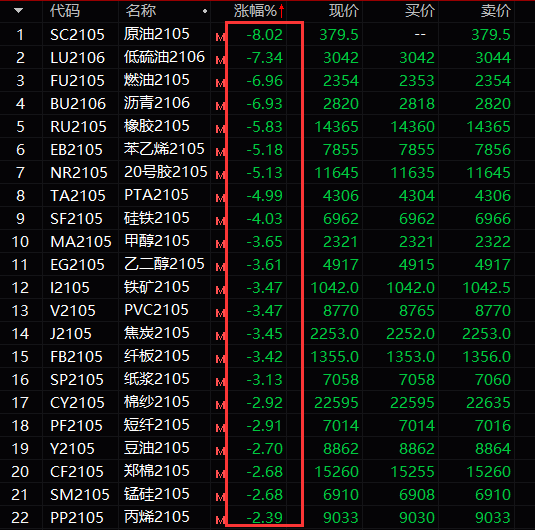
Task: Click the red M marker beside 豆油2105
Action: (220, 451)
